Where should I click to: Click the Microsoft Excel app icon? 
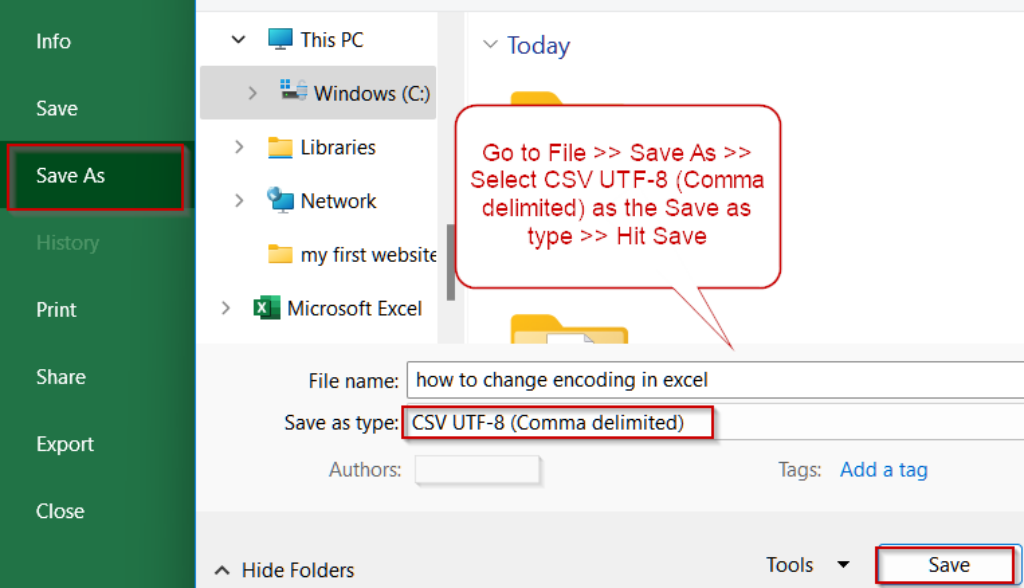pos(266,308)
